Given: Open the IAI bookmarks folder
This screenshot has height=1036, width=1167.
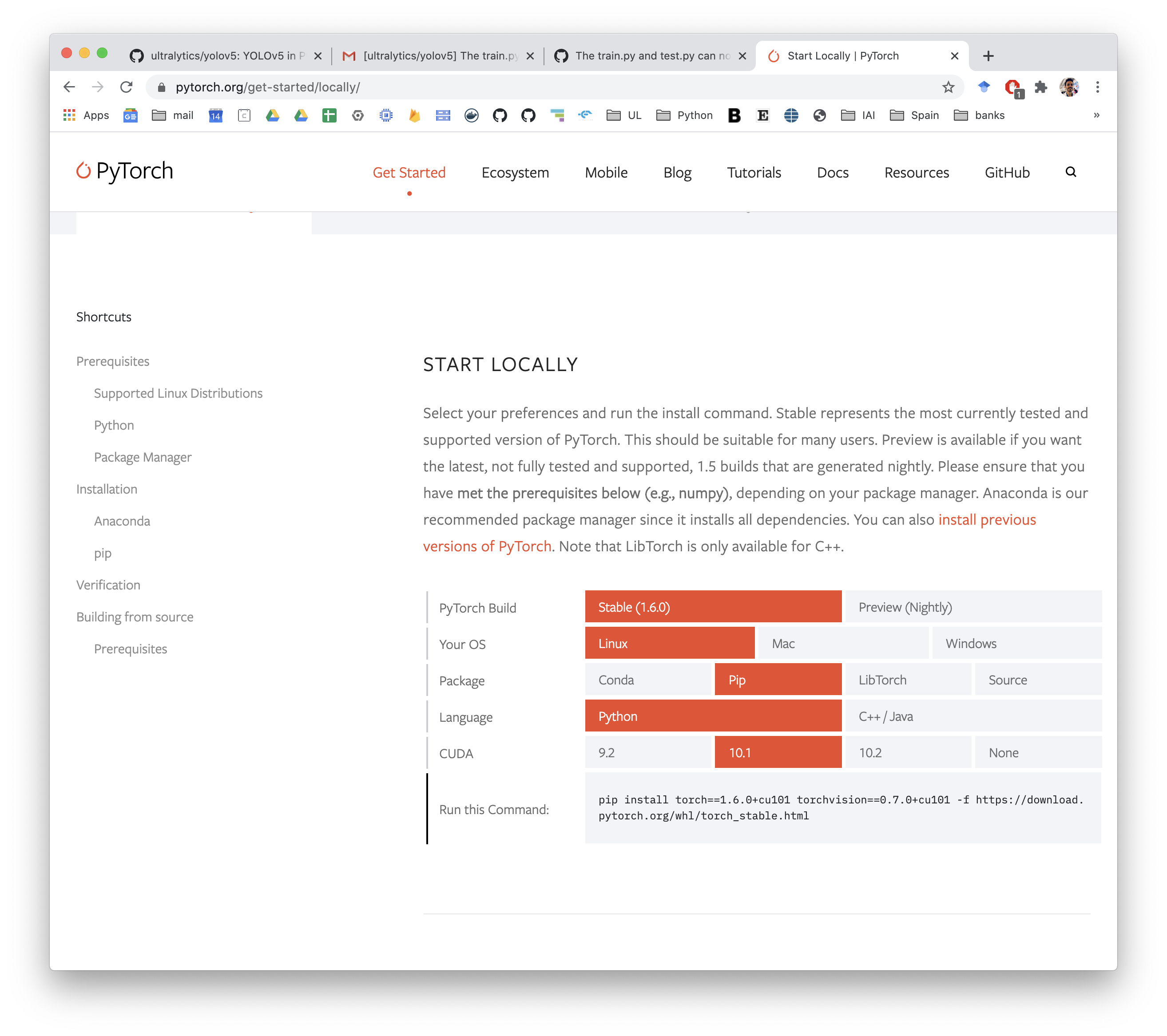Looking at the screenshot, I should coord(857,115).
